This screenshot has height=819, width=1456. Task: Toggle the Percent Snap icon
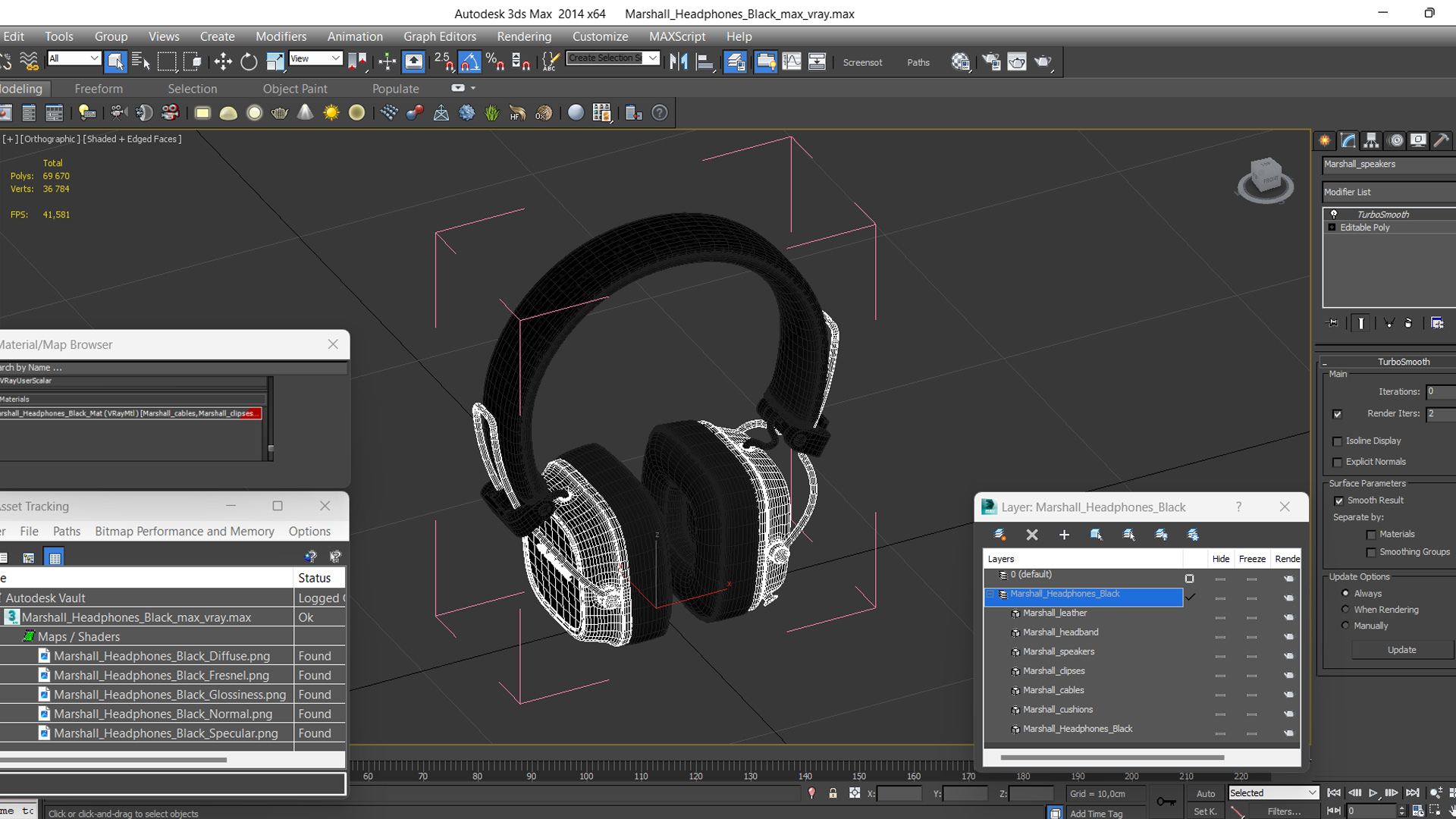(495, 61)
